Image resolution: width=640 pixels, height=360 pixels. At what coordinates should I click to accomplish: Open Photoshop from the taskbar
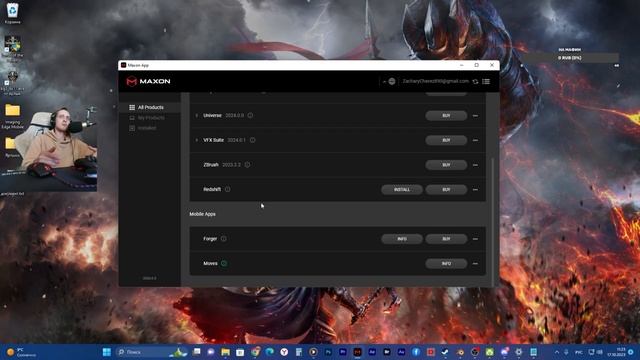(x=328, y=352)
